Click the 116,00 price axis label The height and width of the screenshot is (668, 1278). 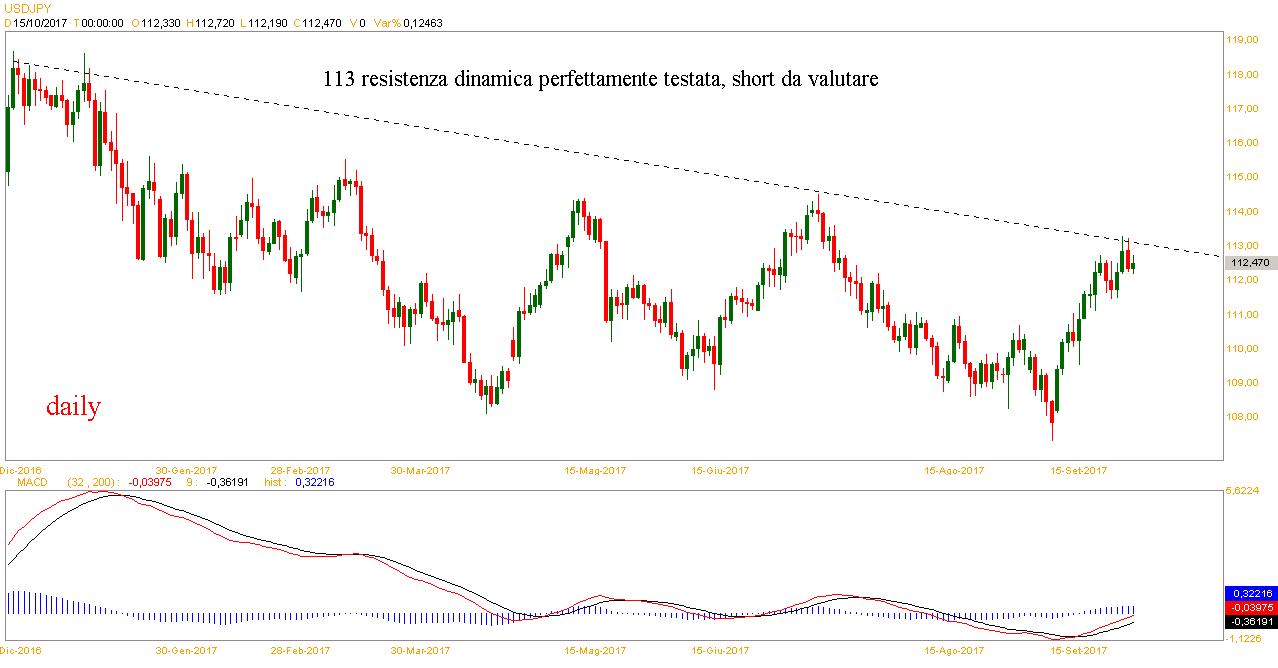point(1242,143)
